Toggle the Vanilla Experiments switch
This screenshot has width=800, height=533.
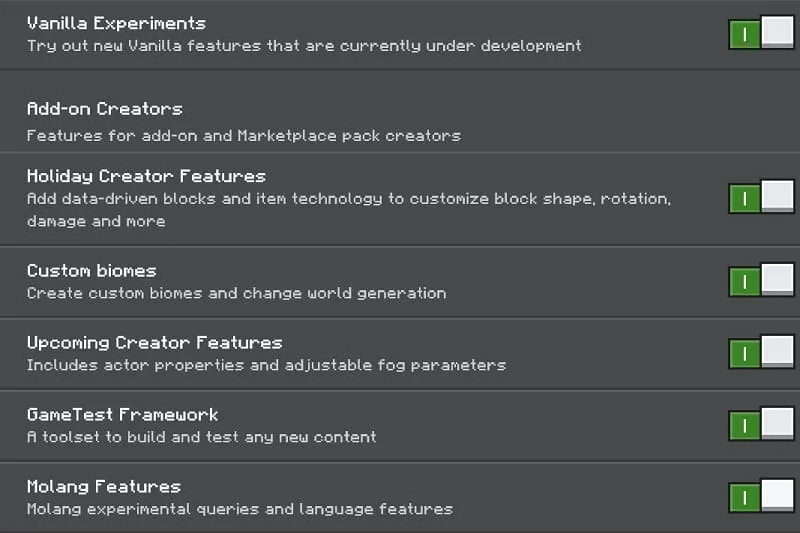(761, 33)
